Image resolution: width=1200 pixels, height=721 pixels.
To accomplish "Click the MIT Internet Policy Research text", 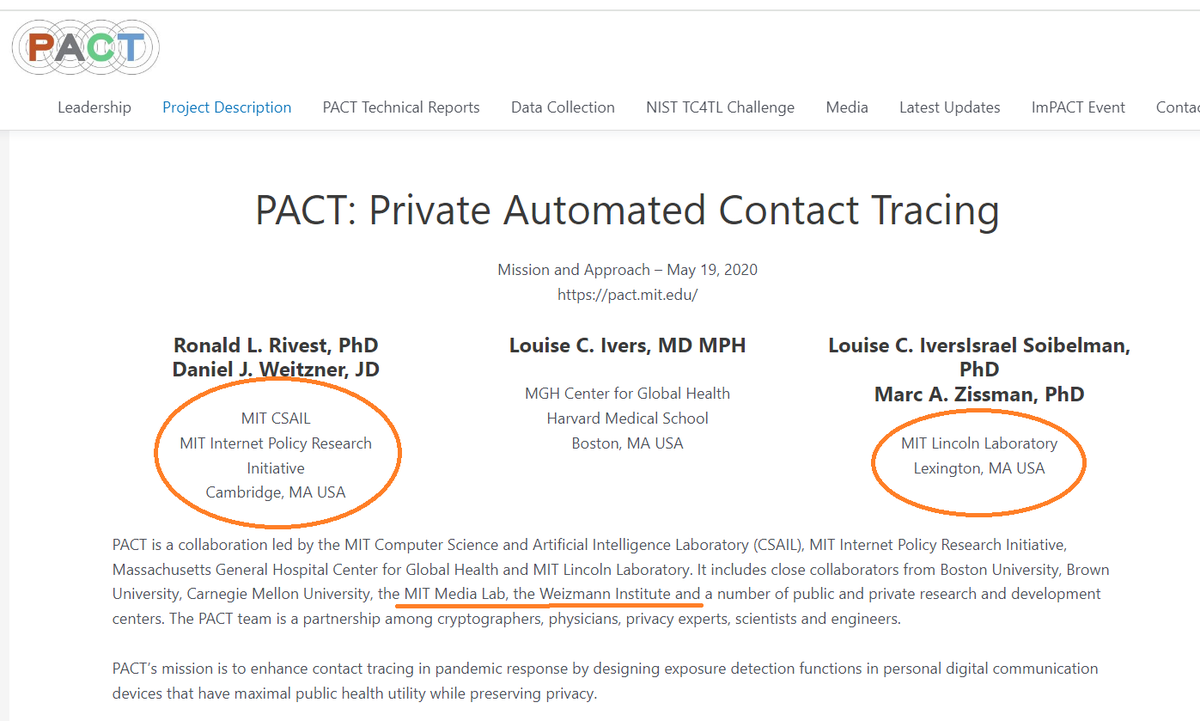I will 276,443.
